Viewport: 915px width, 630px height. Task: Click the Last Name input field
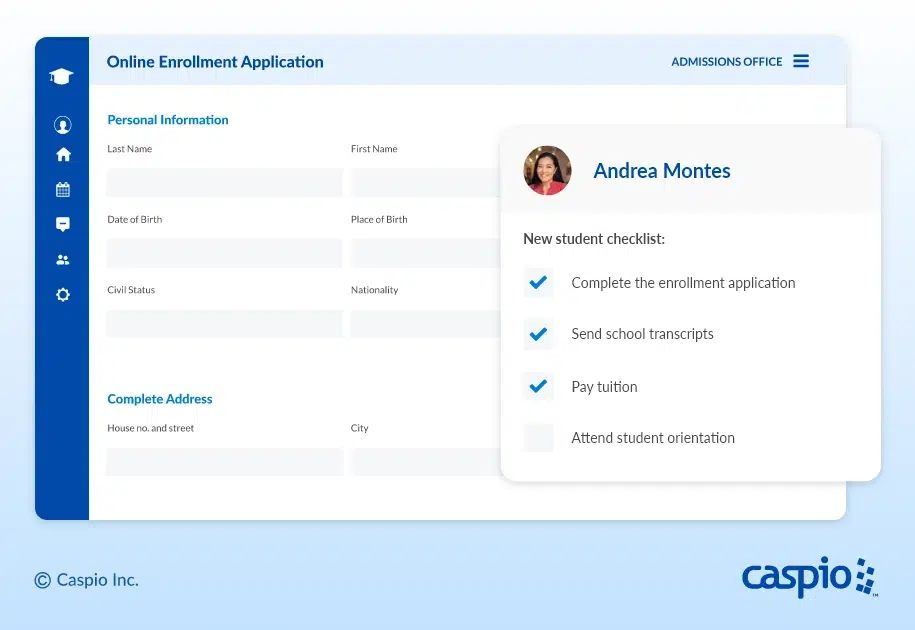tap(224, 182)
